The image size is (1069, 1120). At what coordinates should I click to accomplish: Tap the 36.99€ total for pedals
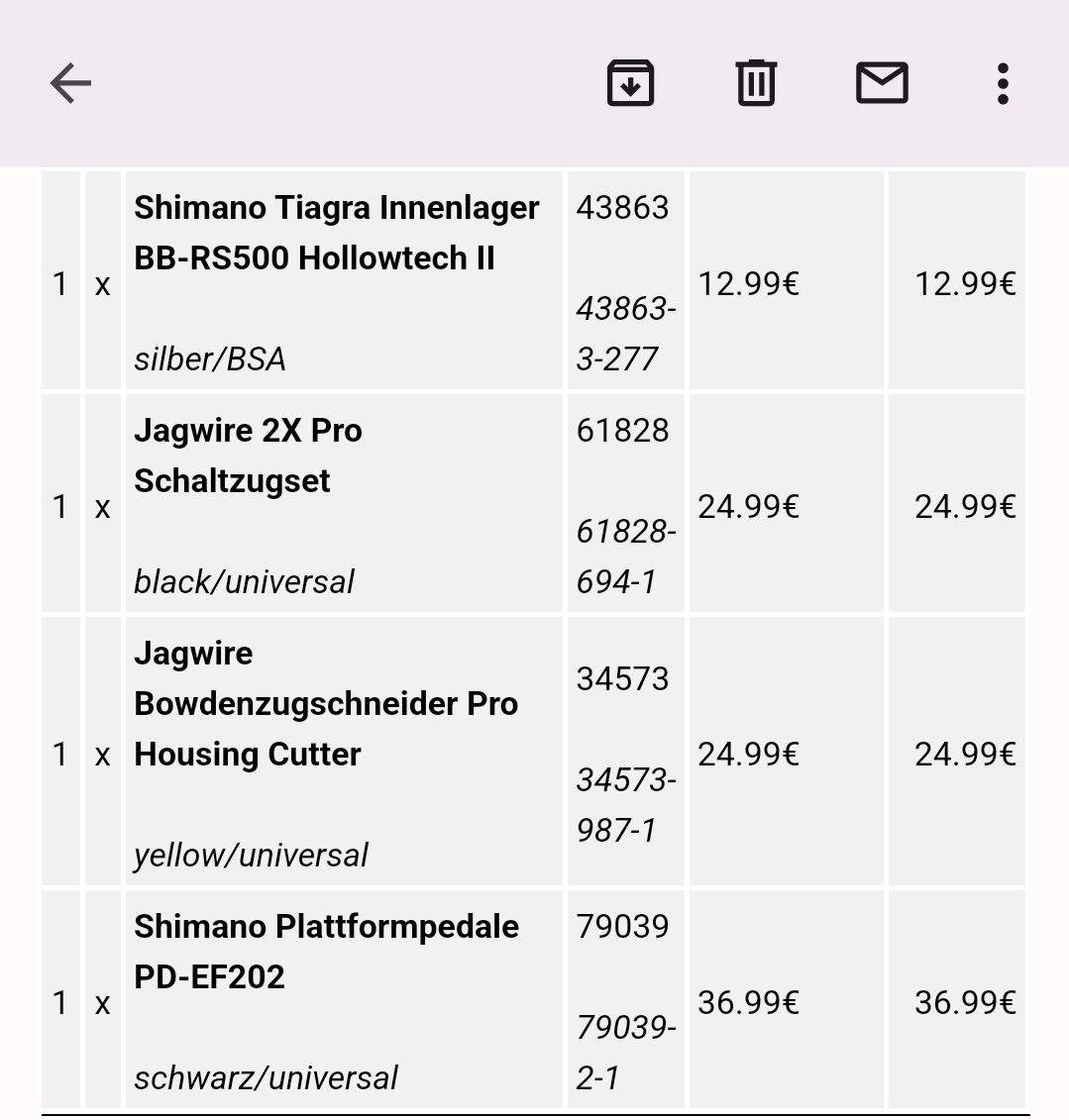(964, 1003)
